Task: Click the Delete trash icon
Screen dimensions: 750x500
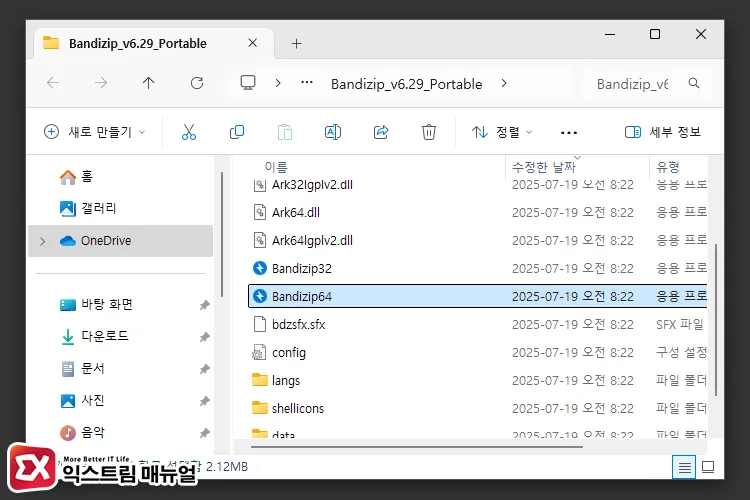Action: pos(429,132)
